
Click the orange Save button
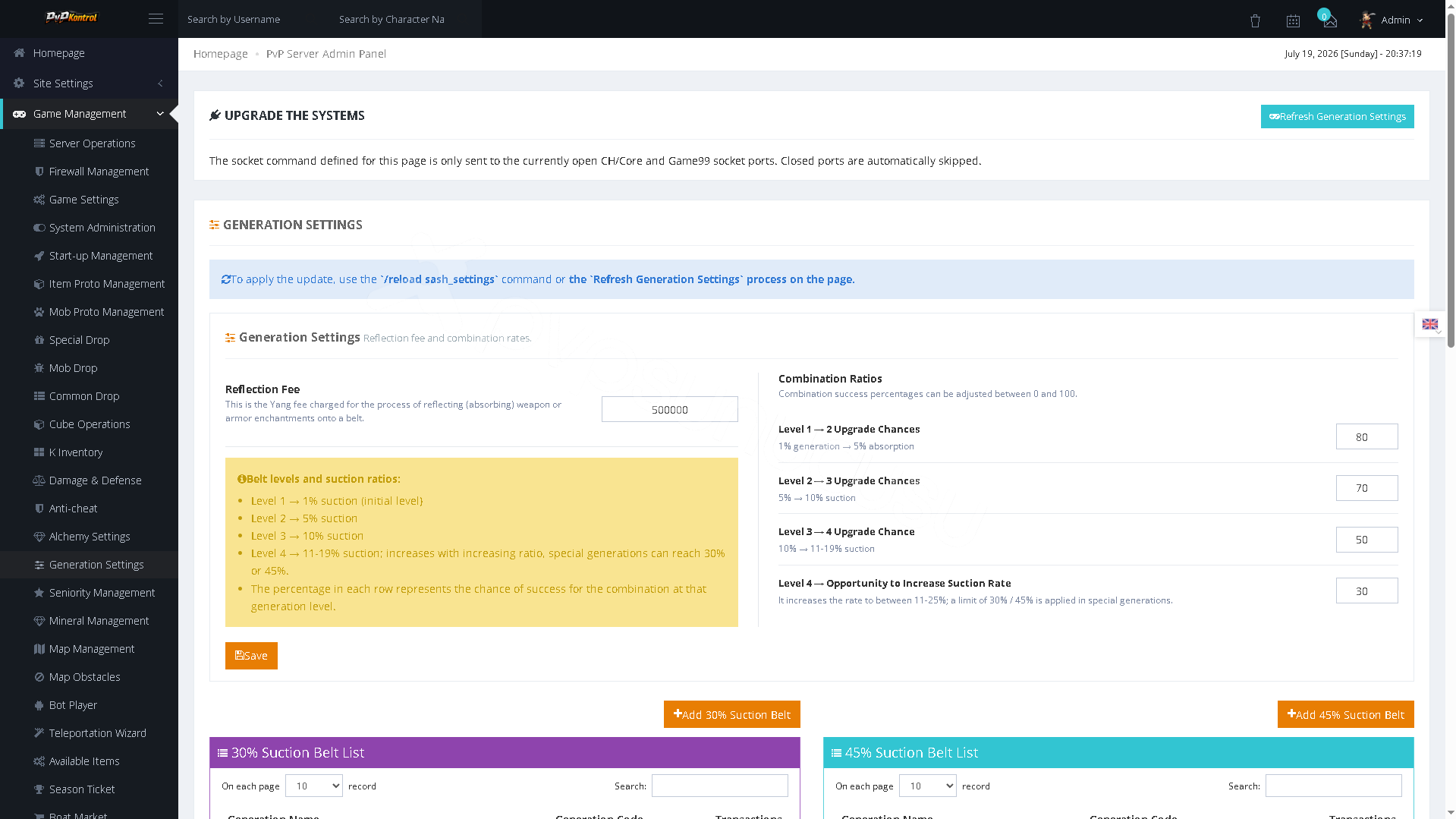coord(251,656)
